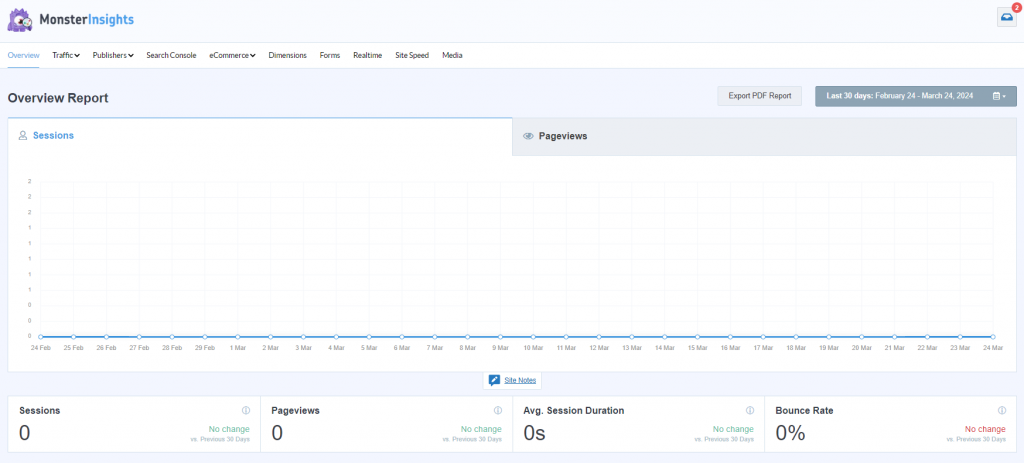Click the Sessions info icon
The image size is (1024, 463).
(x=246, y=410)
